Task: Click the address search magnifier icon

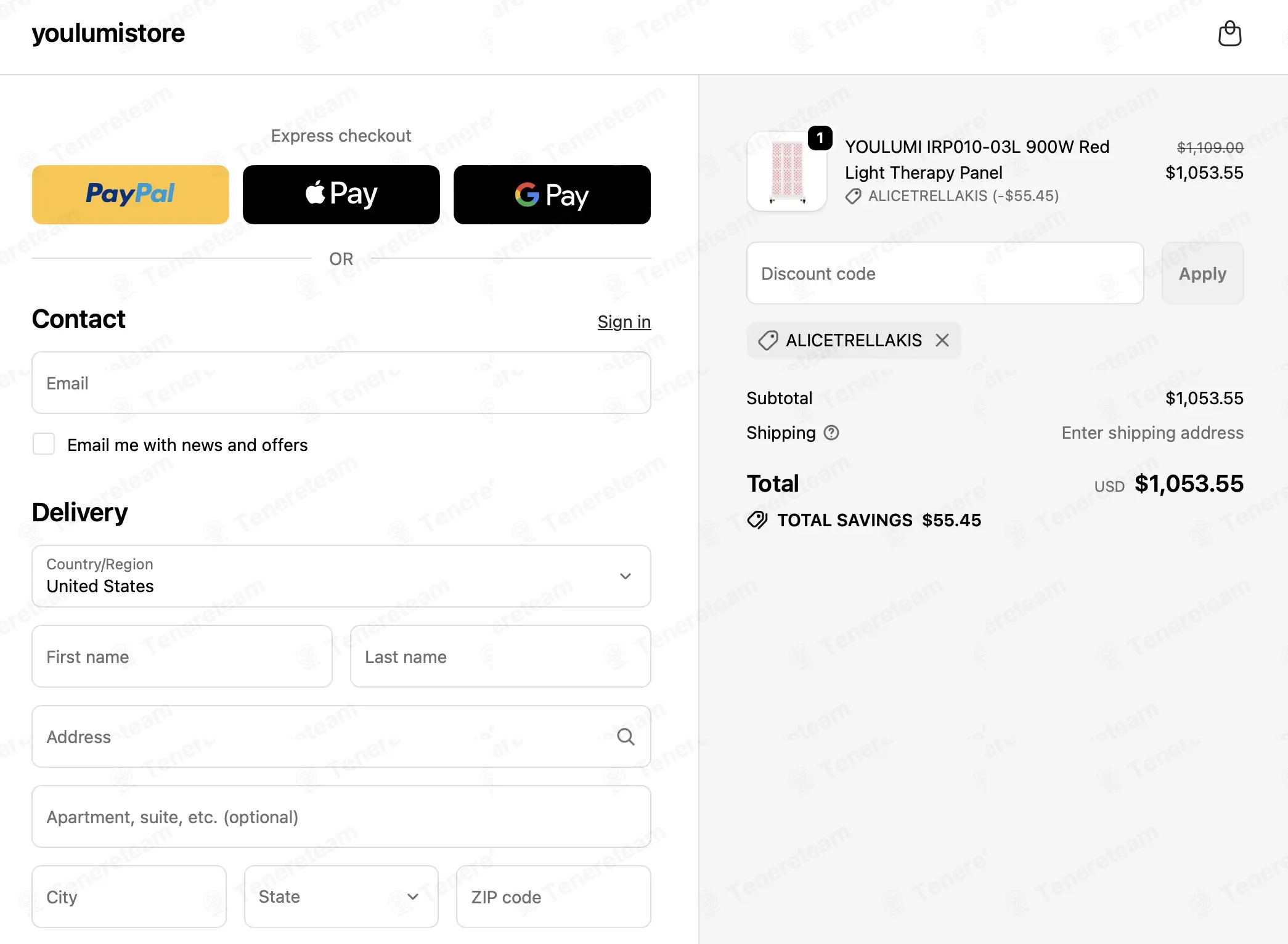Action: point(626,736)
